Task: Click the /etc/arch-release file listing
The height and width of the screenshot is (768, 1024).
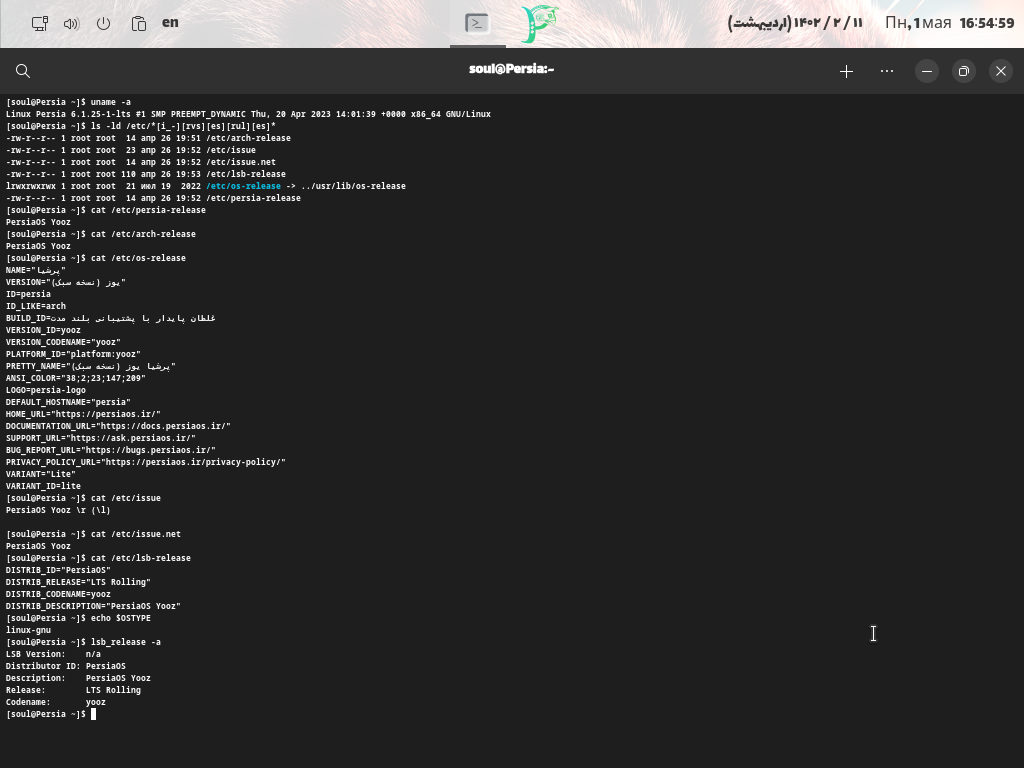Action: [x=148, y=138]
